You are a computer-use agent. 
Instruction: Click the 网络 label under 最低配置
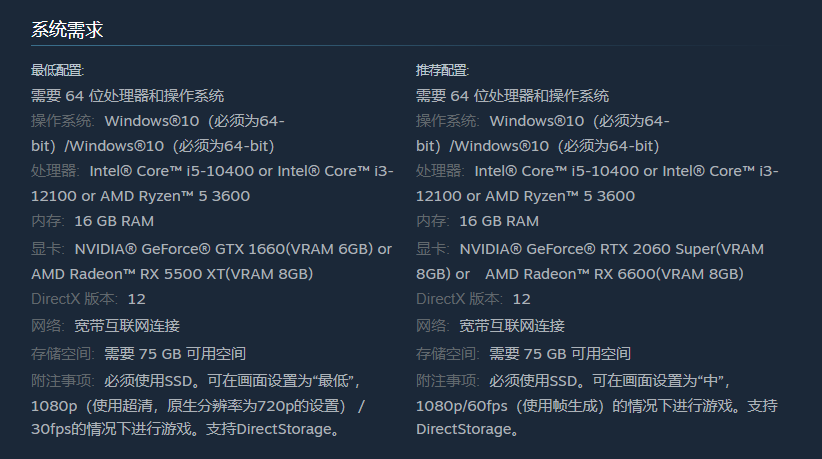(x=47, y=326)
